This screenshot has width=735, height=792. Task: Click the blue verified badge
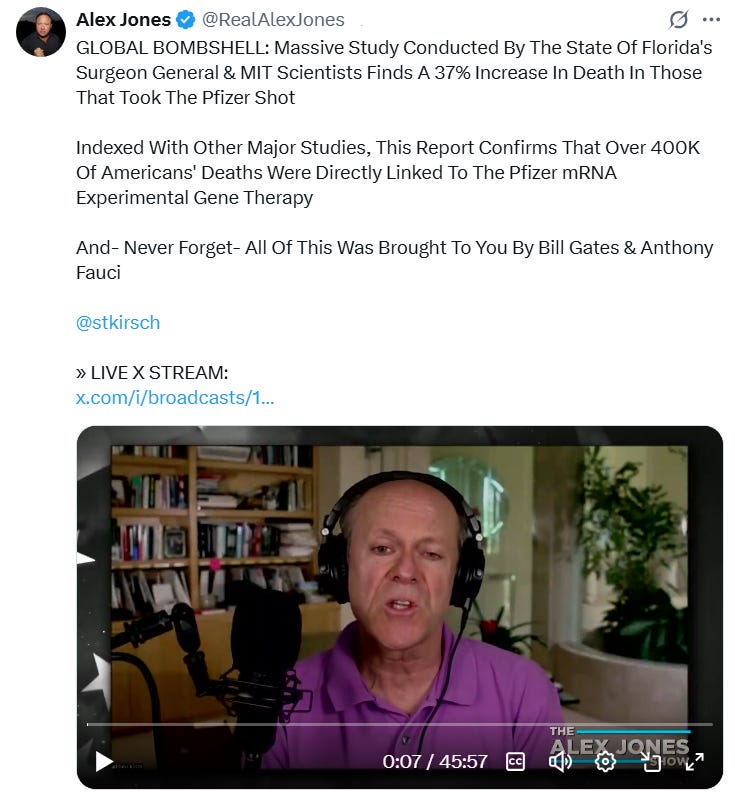click(185, 20)
